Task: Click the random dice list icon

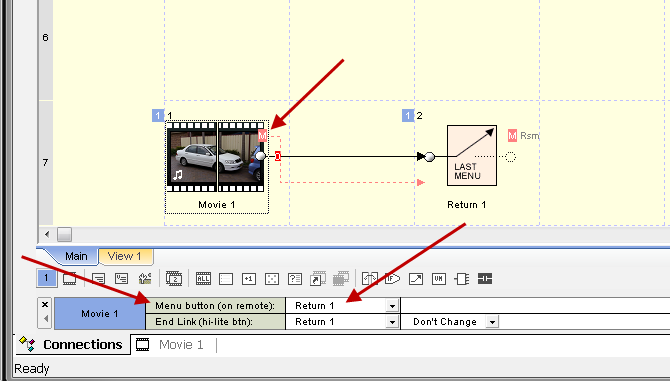Action: click(x=272, y=279)
